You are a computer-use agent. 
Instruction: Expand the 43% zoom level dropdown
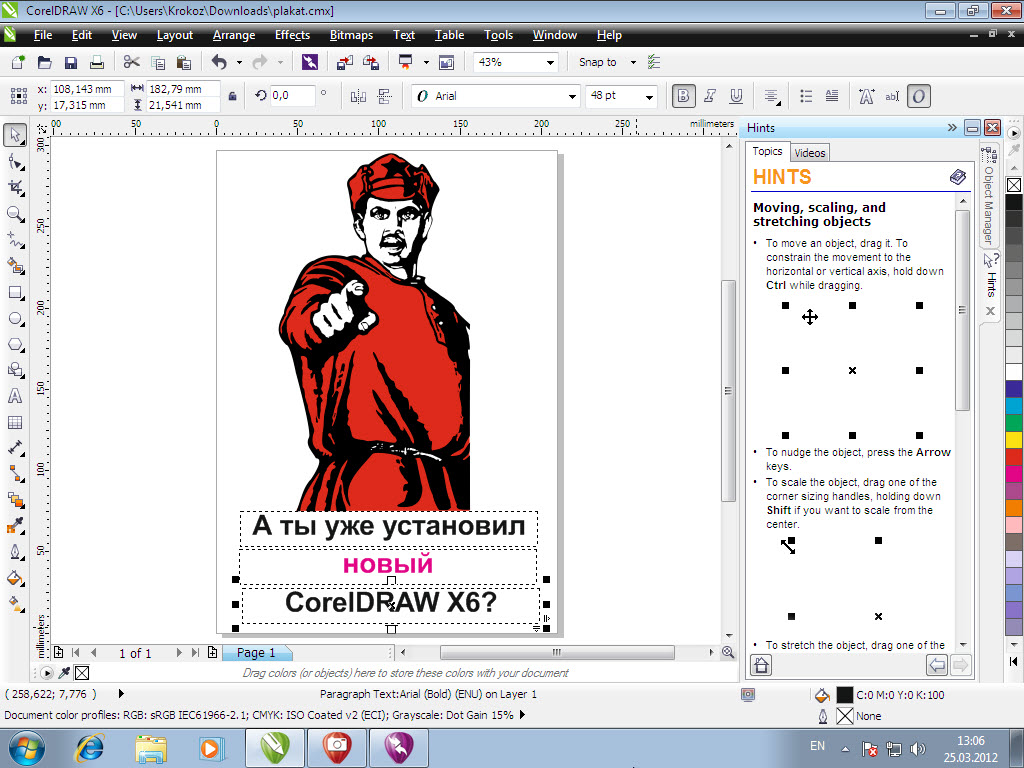point(549,62)
